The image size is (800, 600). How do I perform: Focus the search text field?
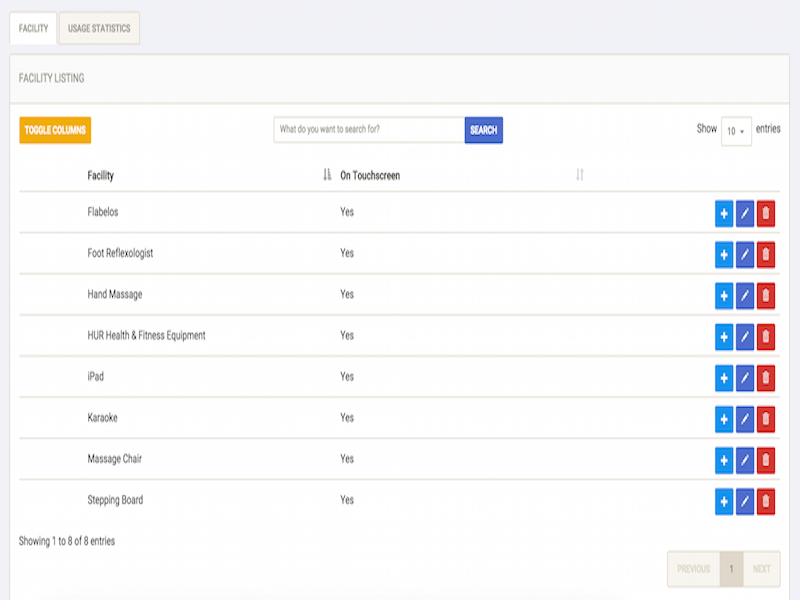coord(369,130)
